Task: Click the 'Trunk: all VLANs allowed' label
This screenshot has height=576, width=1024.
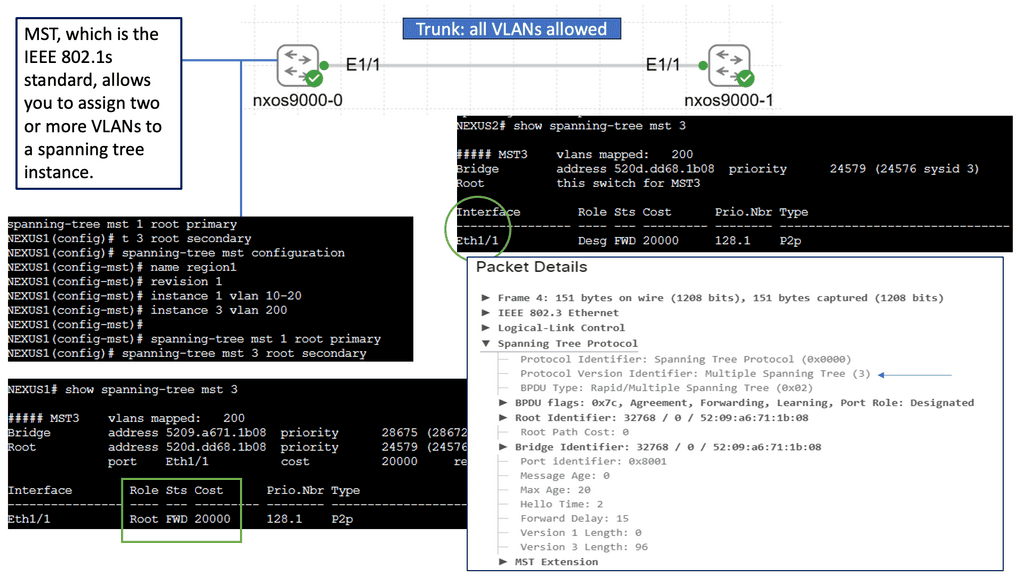Action: (511, 29)
